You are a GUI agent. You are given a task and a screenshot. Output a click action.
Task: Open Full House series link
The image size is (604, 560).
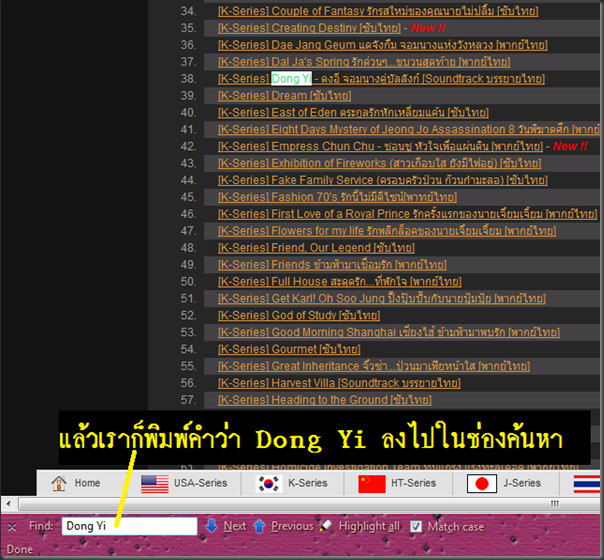pos(339,282)
